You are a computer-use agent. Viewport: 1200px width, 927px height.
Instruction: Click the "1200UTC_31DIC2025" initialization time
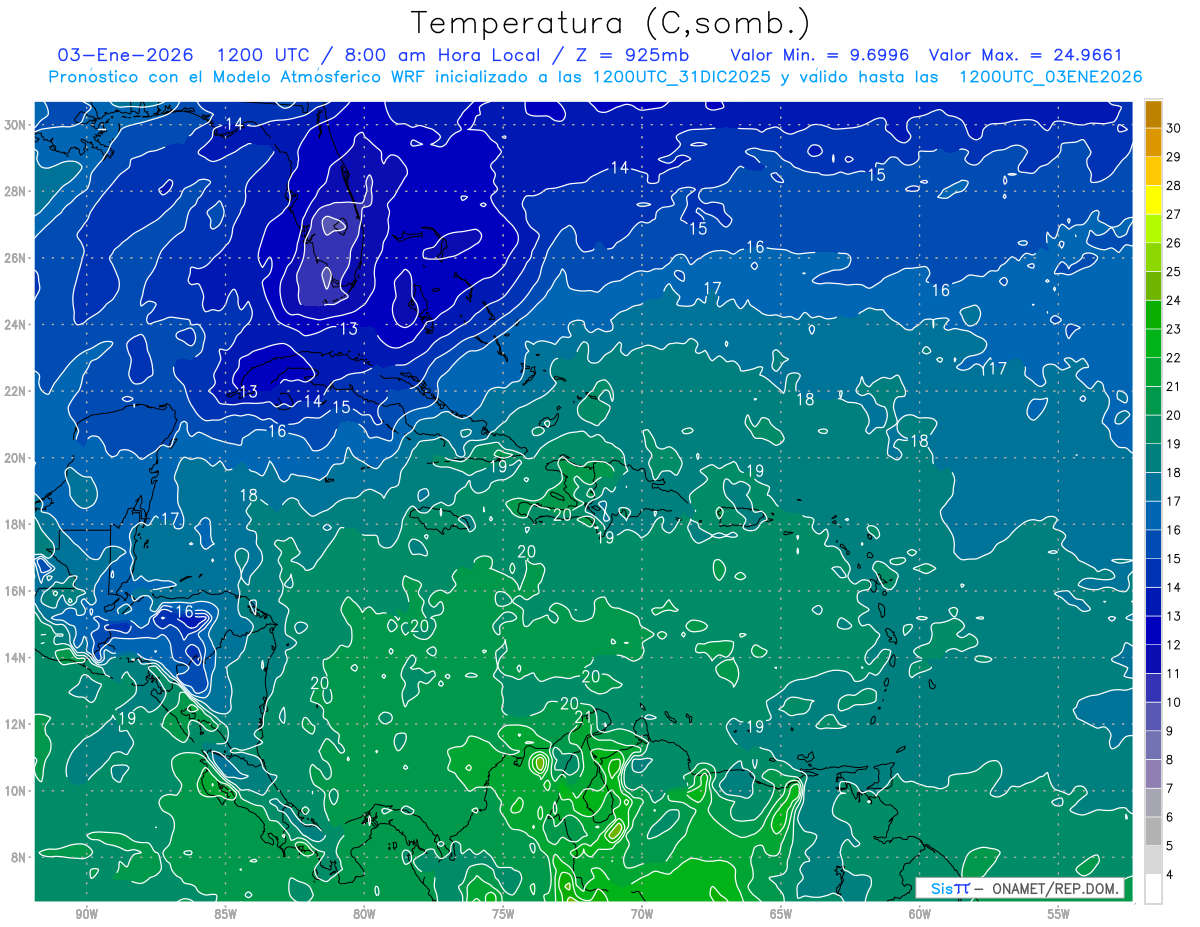(x=682, y=77)
